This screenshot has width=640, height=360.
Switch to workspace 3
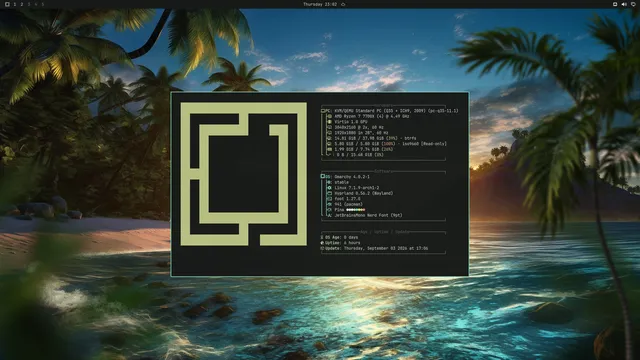point(29,4)
